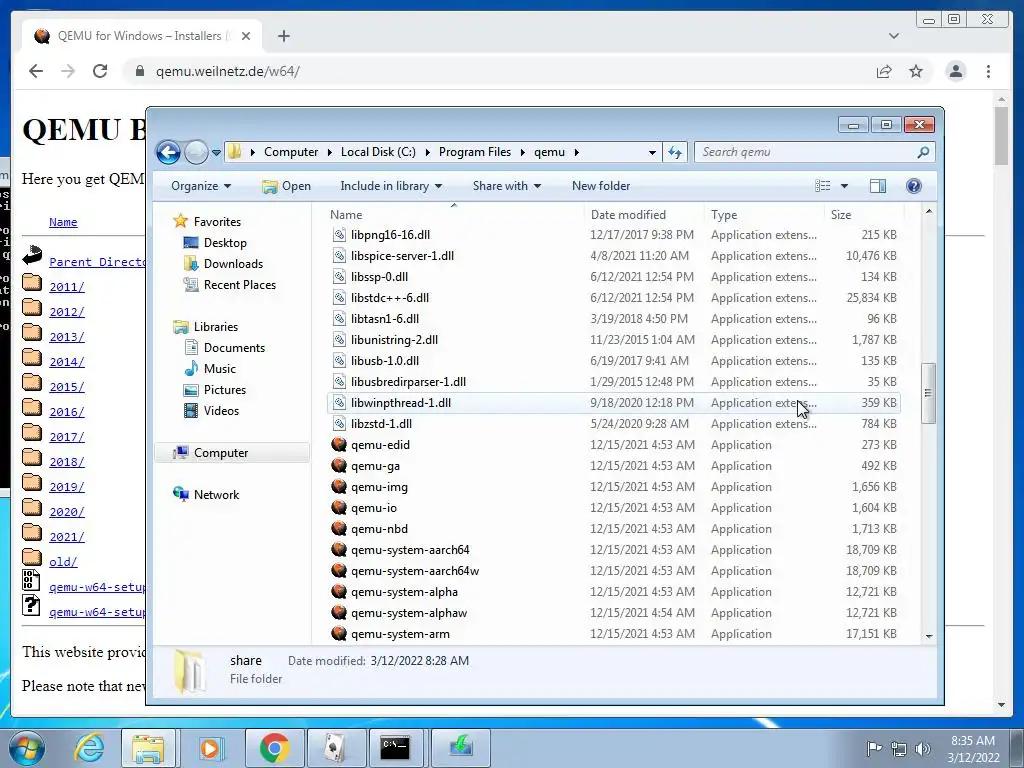Select the libspice-server-1.dll file

tap(402, 255)
